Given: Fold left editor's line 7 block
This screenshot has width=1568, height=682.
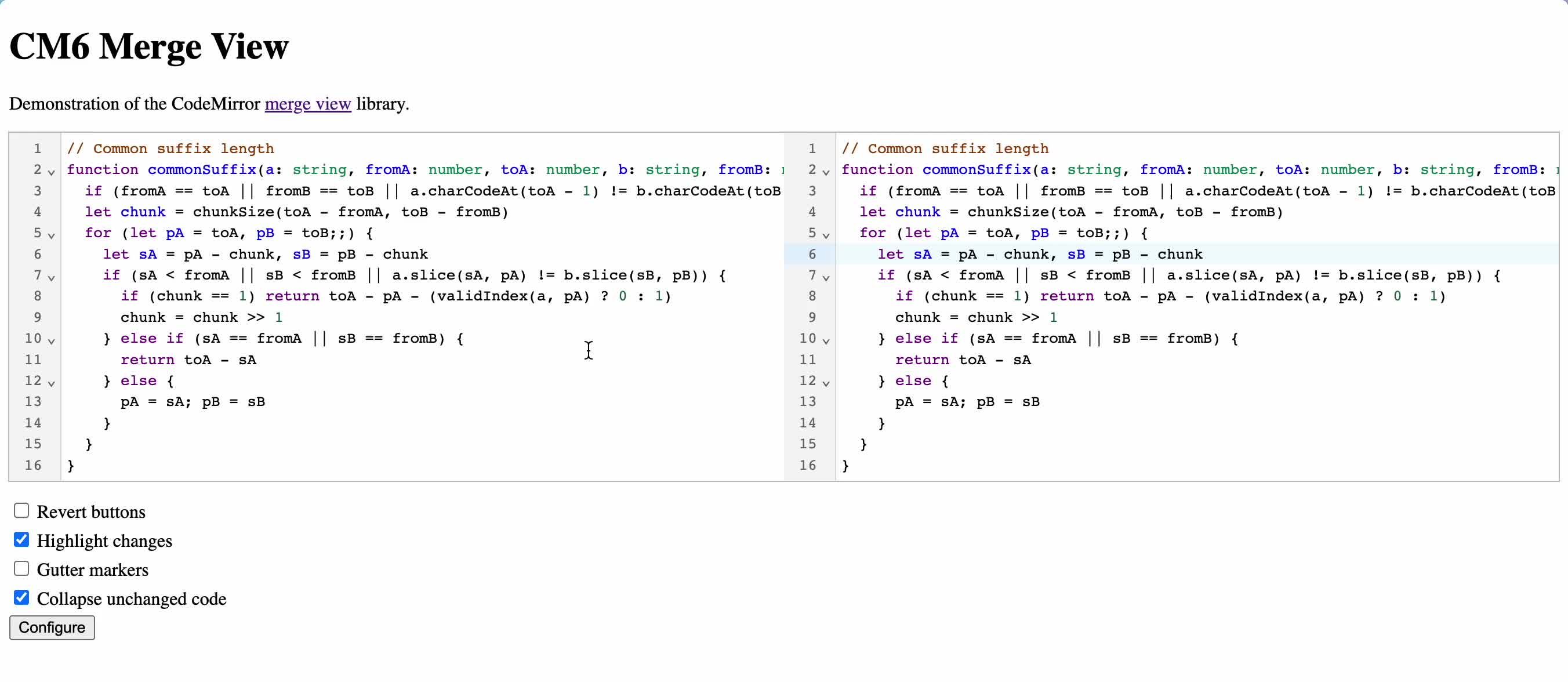Looking at the screenshot, I should 51,278.
